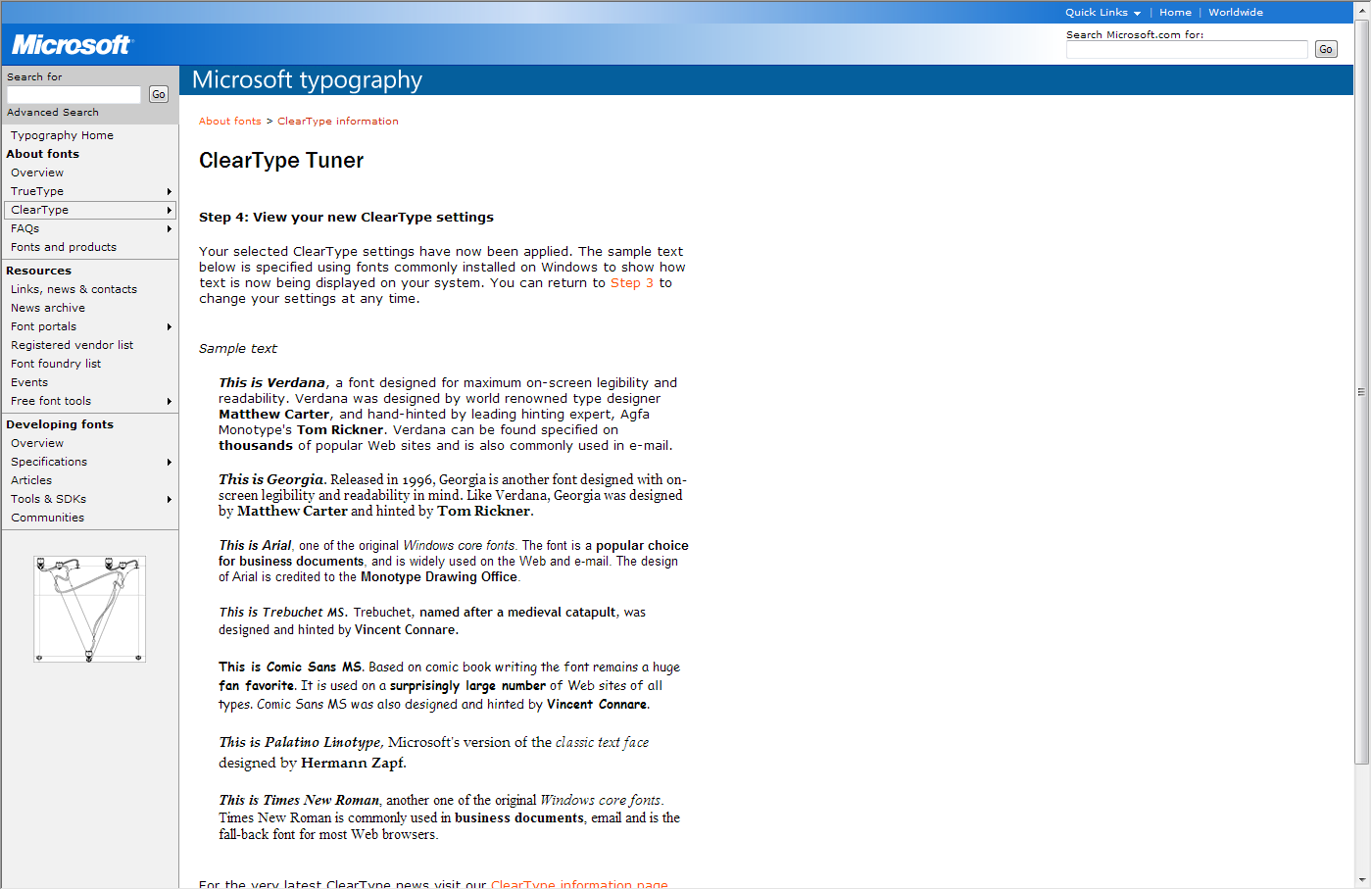Expand the TrueType submenu arrow
Screen dimensions: 1372x890
coord(170,192)
